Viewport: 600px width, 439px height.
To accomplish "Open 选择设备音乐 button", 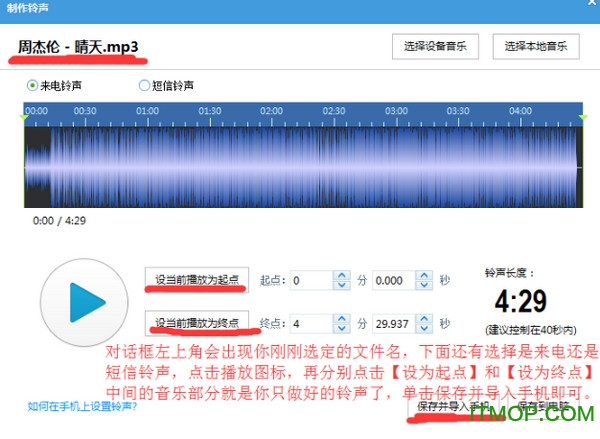I will tap(435, 47).
